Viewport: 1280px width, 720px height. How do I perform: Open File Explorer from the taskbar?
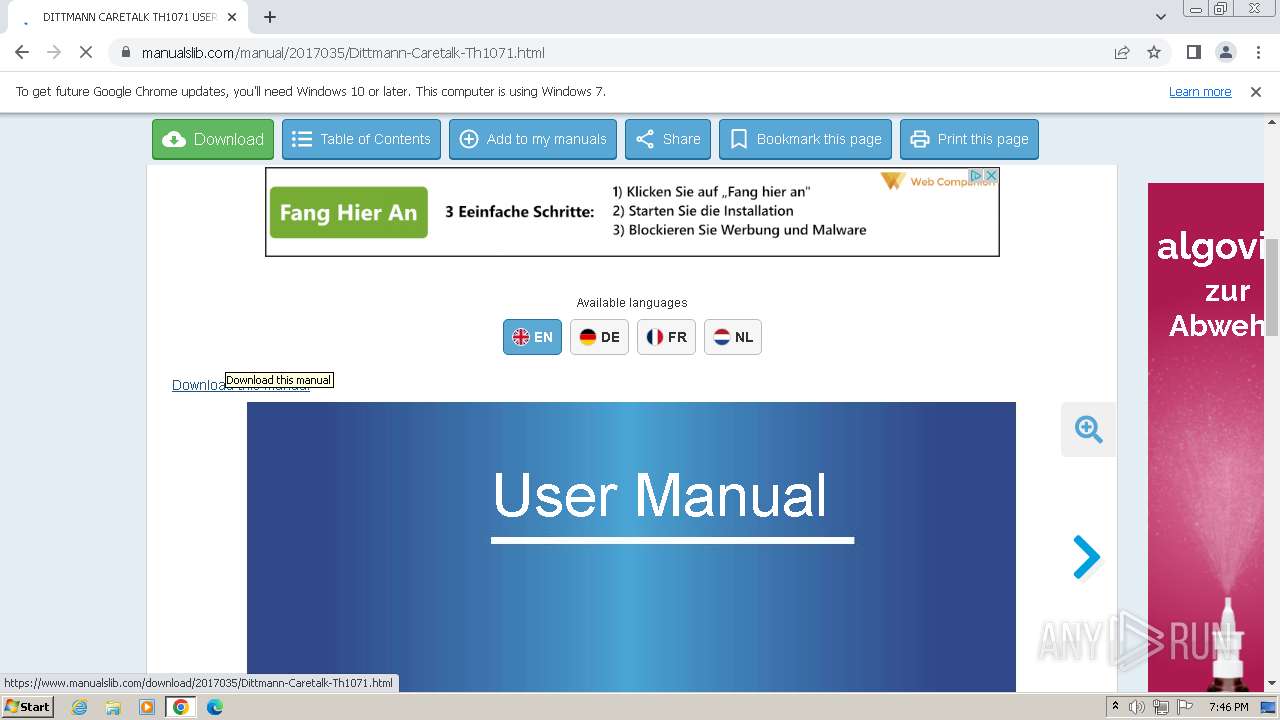click(113, 707)
